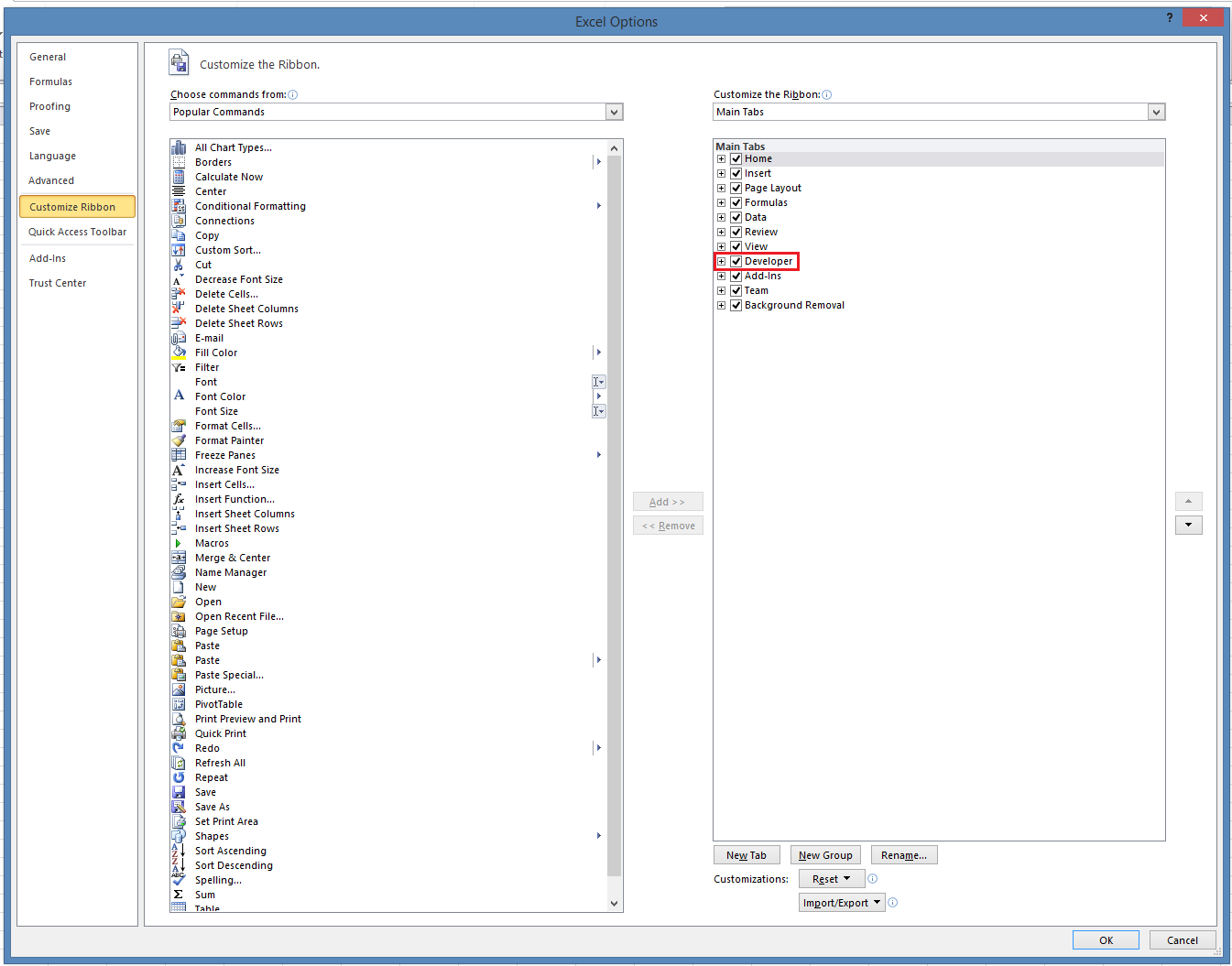The image size is (1232, 966).
Task: Expand the Developer tab tree node
Action: [x=721, y=261]
